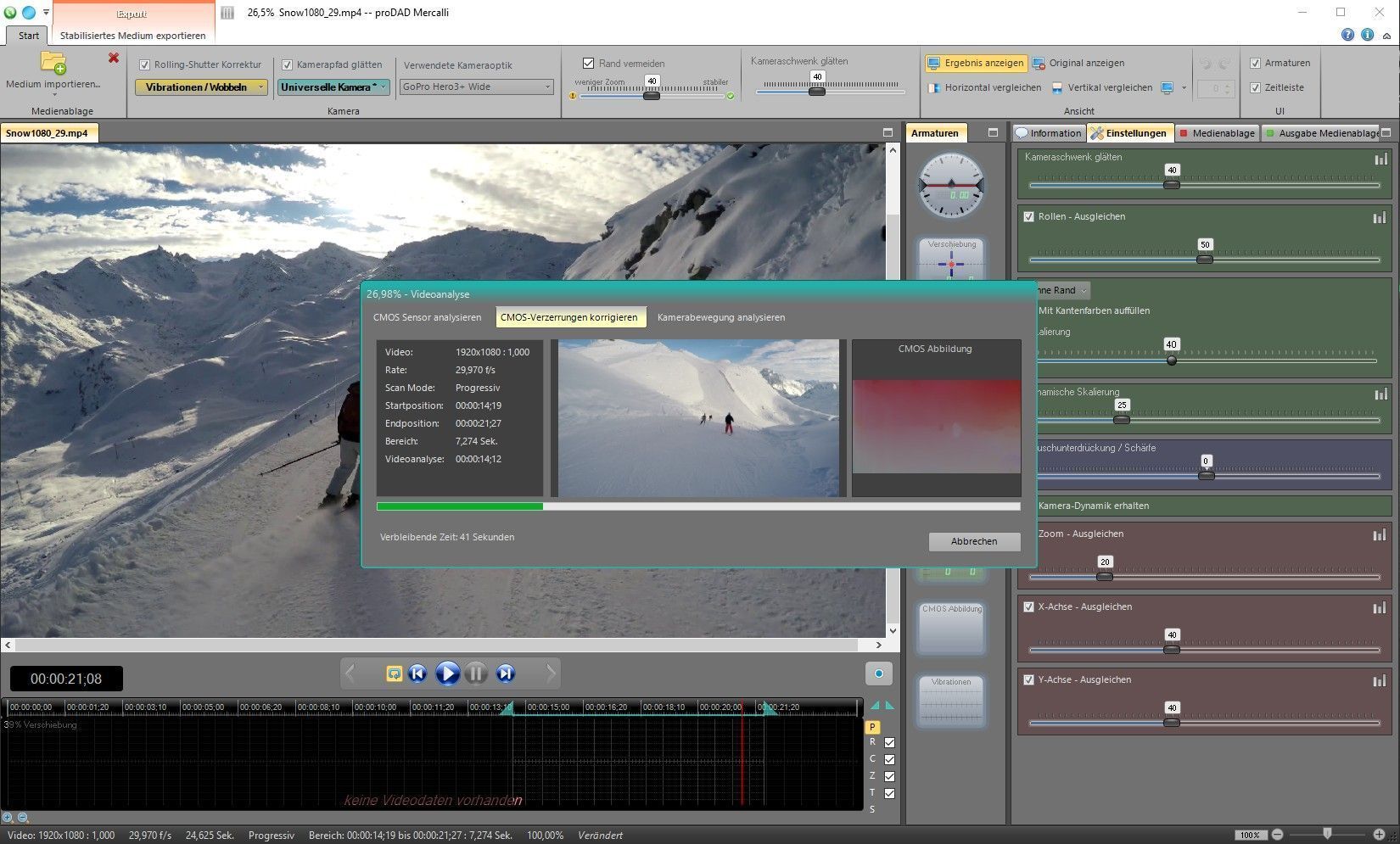Jump to clip start with the skip-back icon
1400x844 pixels.
[417, 674]
